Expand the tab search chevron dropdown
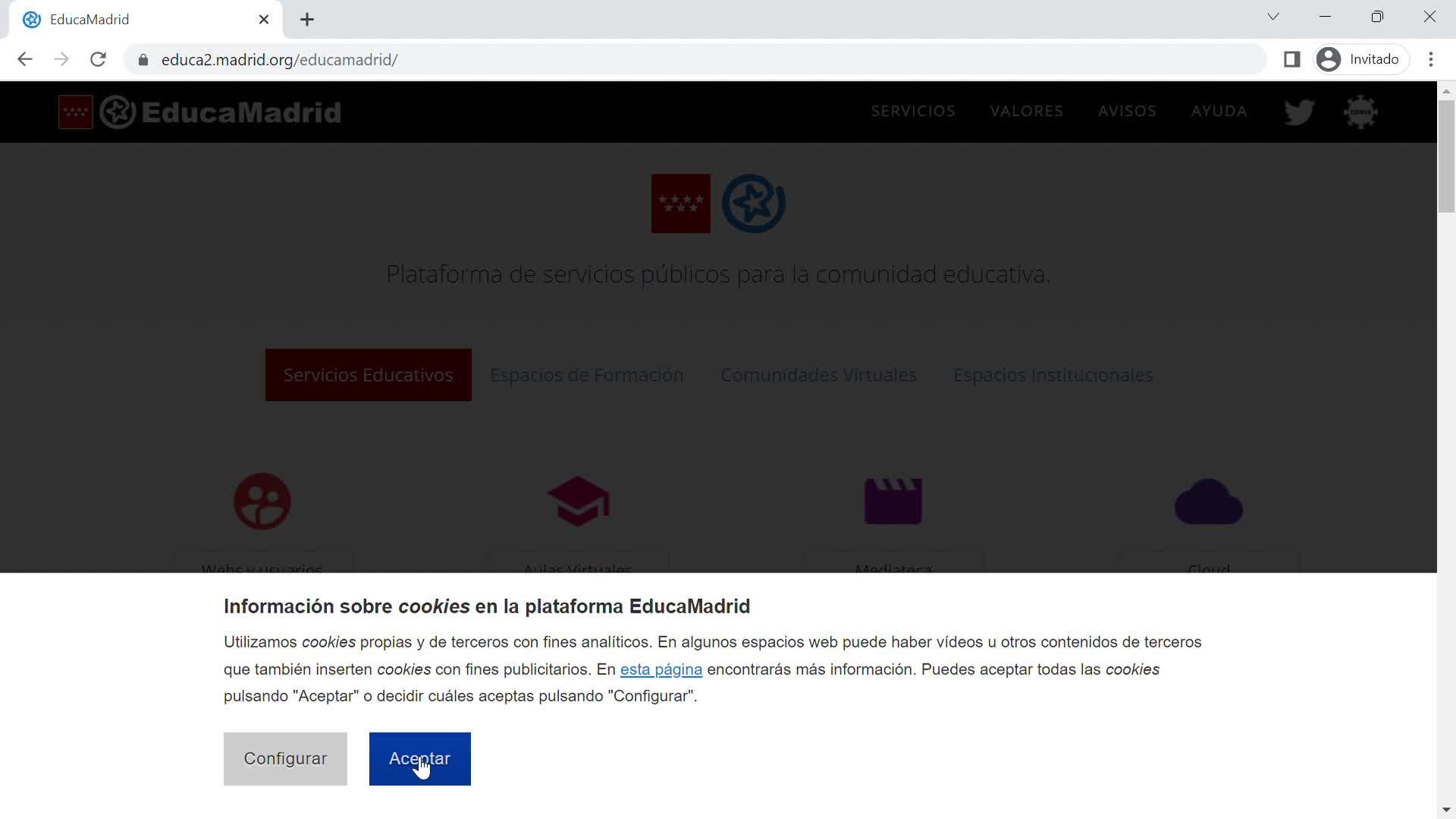1456x819 pixels. [1272, 17]
